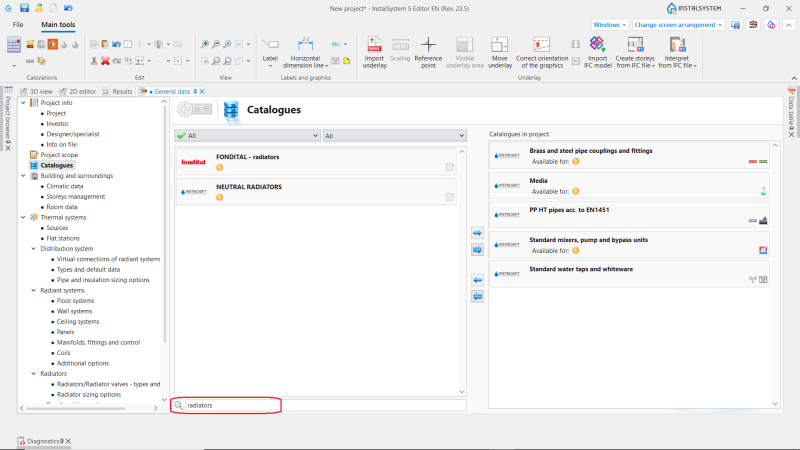Click the Undo arrow icon in Edit group
This screenshot has height=450, width=800.
pos(116,44)
